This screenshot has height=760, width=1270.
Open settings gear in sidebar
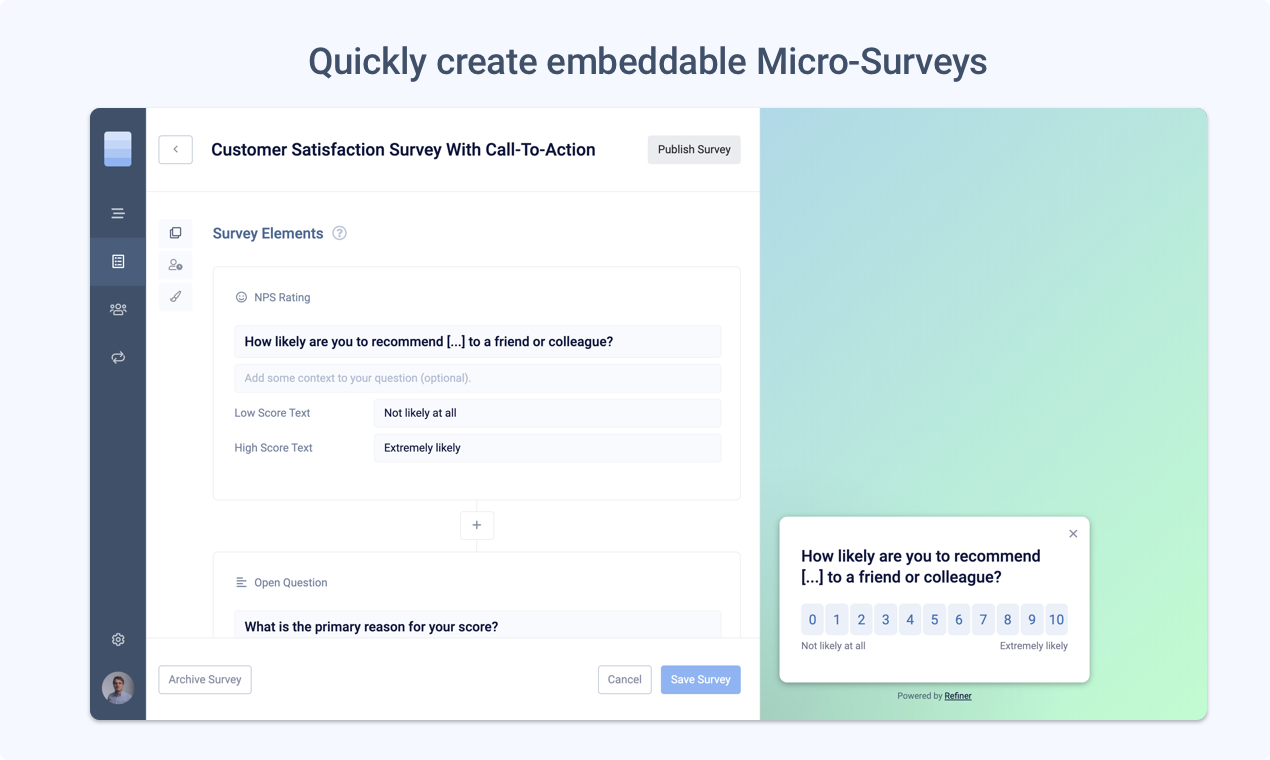(x=118, y=639)
